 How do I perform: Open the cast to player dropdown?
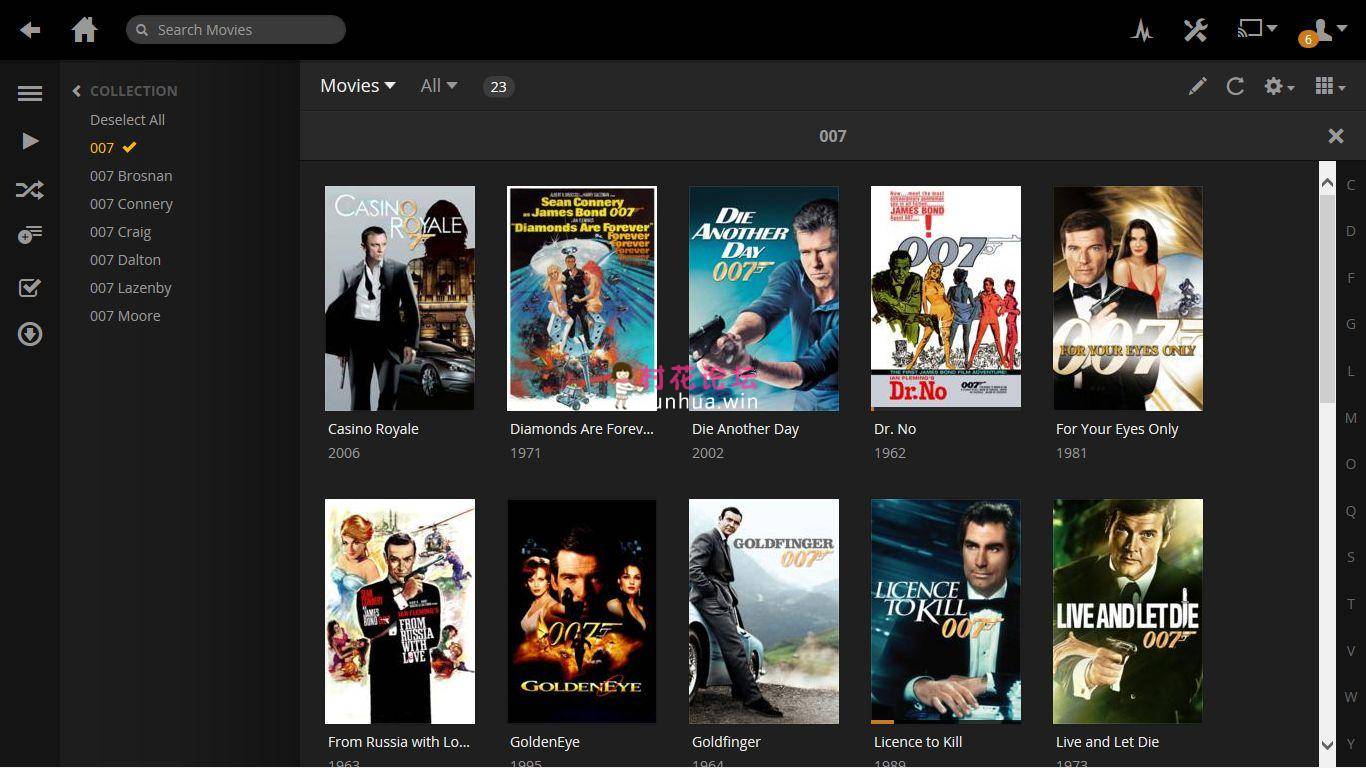coord(1257,29)
